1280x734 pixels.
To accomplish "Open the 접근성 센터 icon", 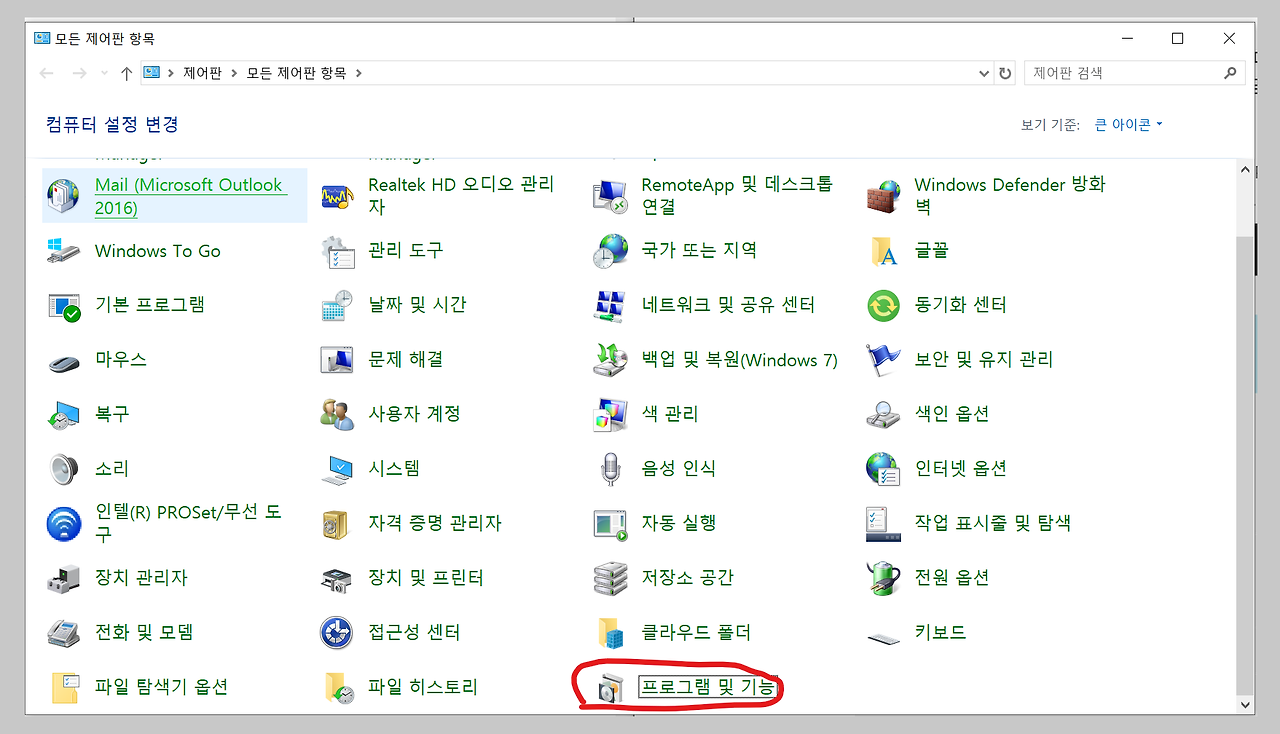I will pyautogui.click(x=337, y=633).
